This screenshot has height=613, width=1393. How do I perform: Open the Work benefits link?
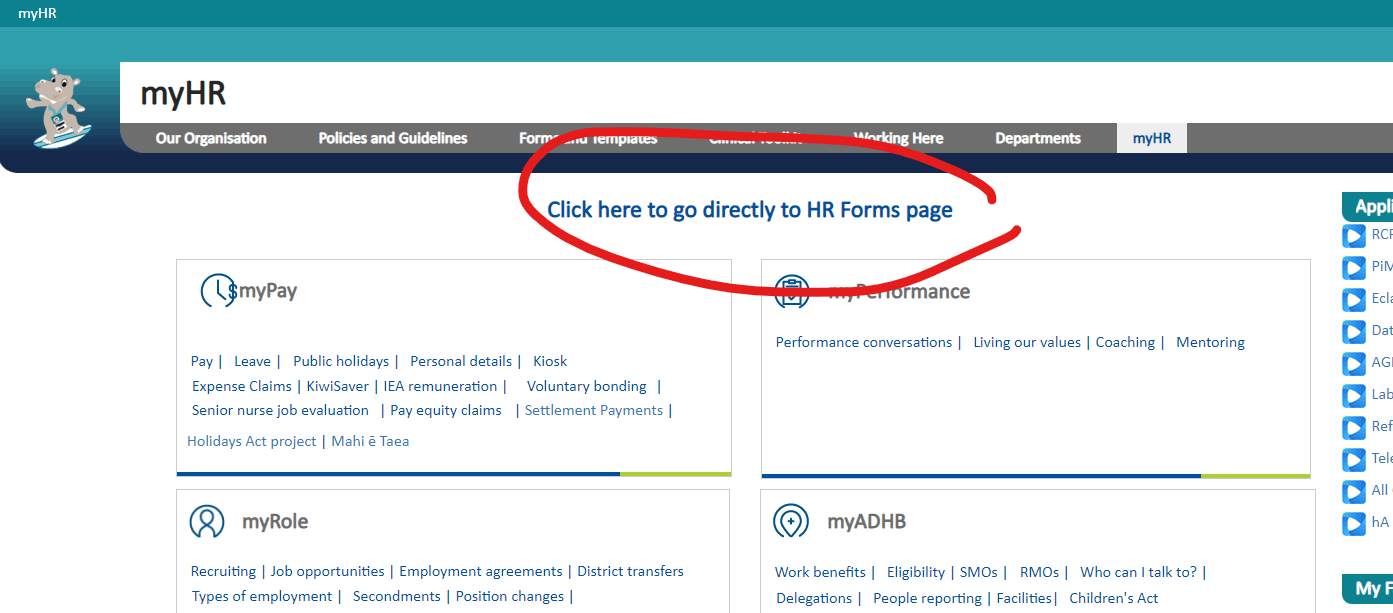coord(820,572)
